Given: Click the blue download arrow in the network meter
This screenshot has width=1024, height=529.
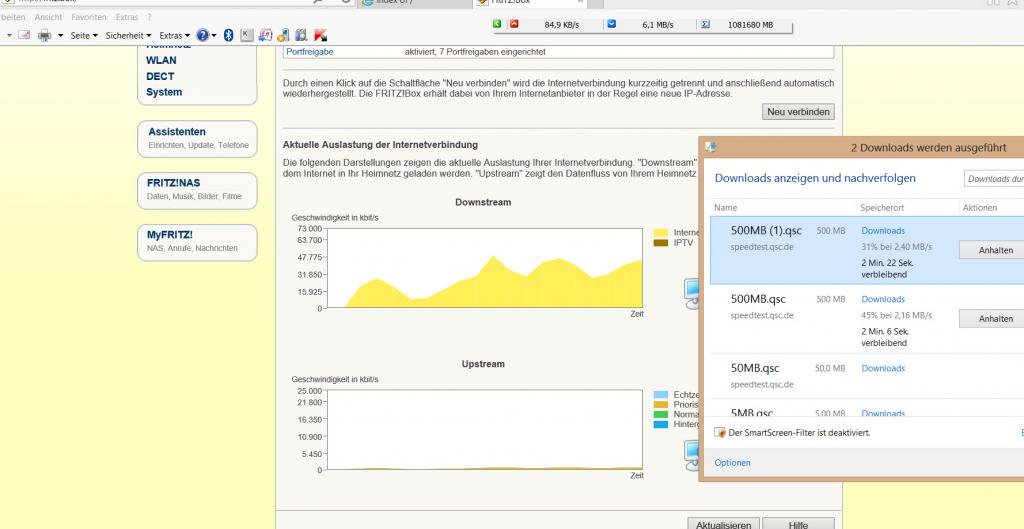Looking at the screenshot, I should [x=612, y=24].
